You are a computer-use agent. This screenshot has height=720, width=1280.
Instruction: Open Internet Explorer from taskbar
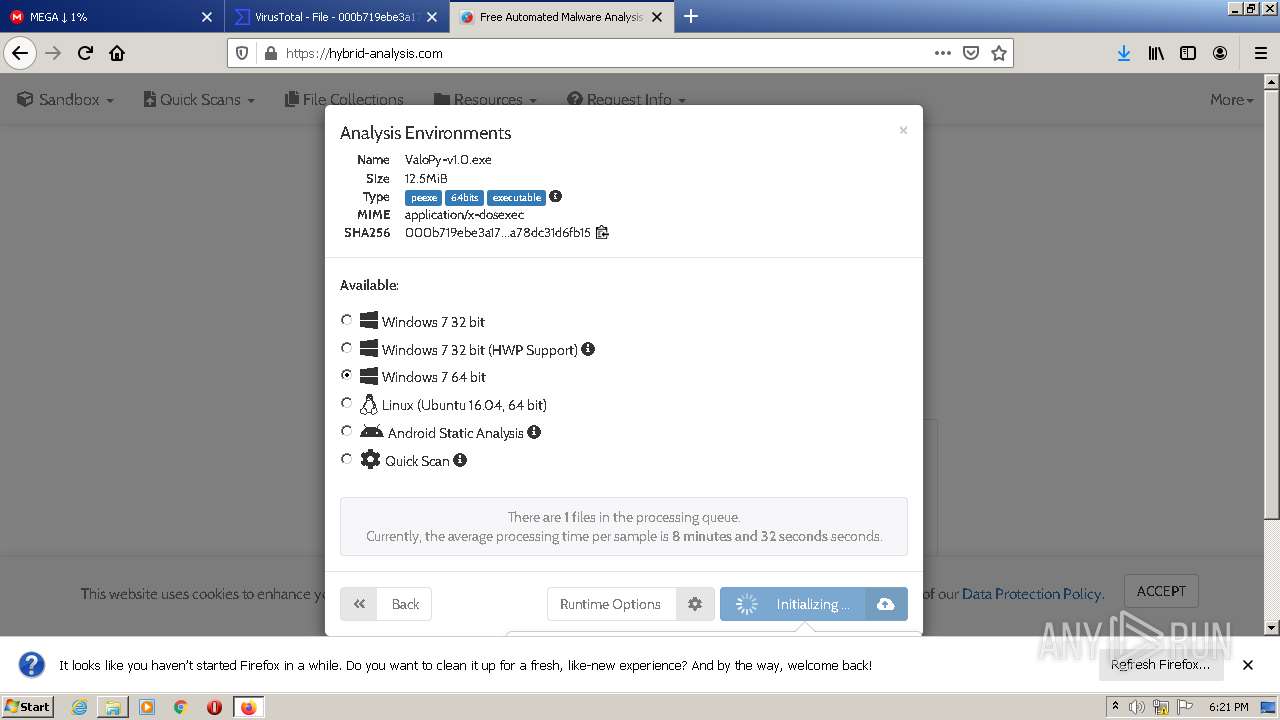pos(79,707)
